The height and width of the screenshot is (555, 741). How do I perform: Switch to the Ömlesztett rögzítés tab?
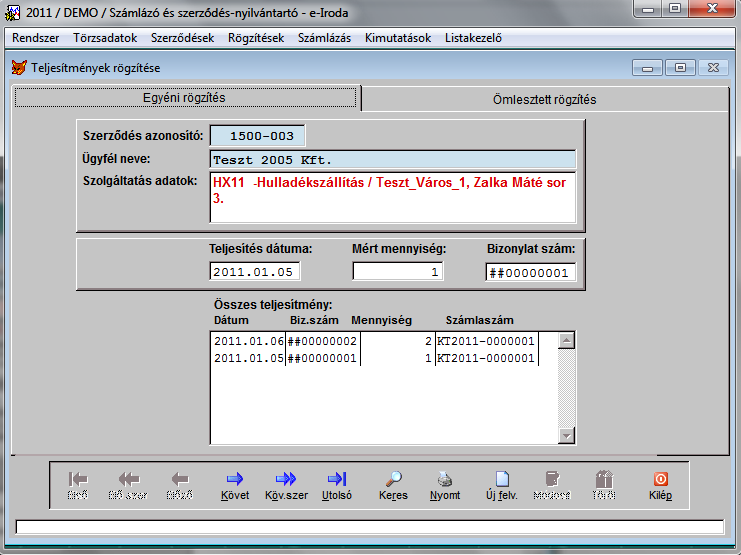click(x=544, y=99)
